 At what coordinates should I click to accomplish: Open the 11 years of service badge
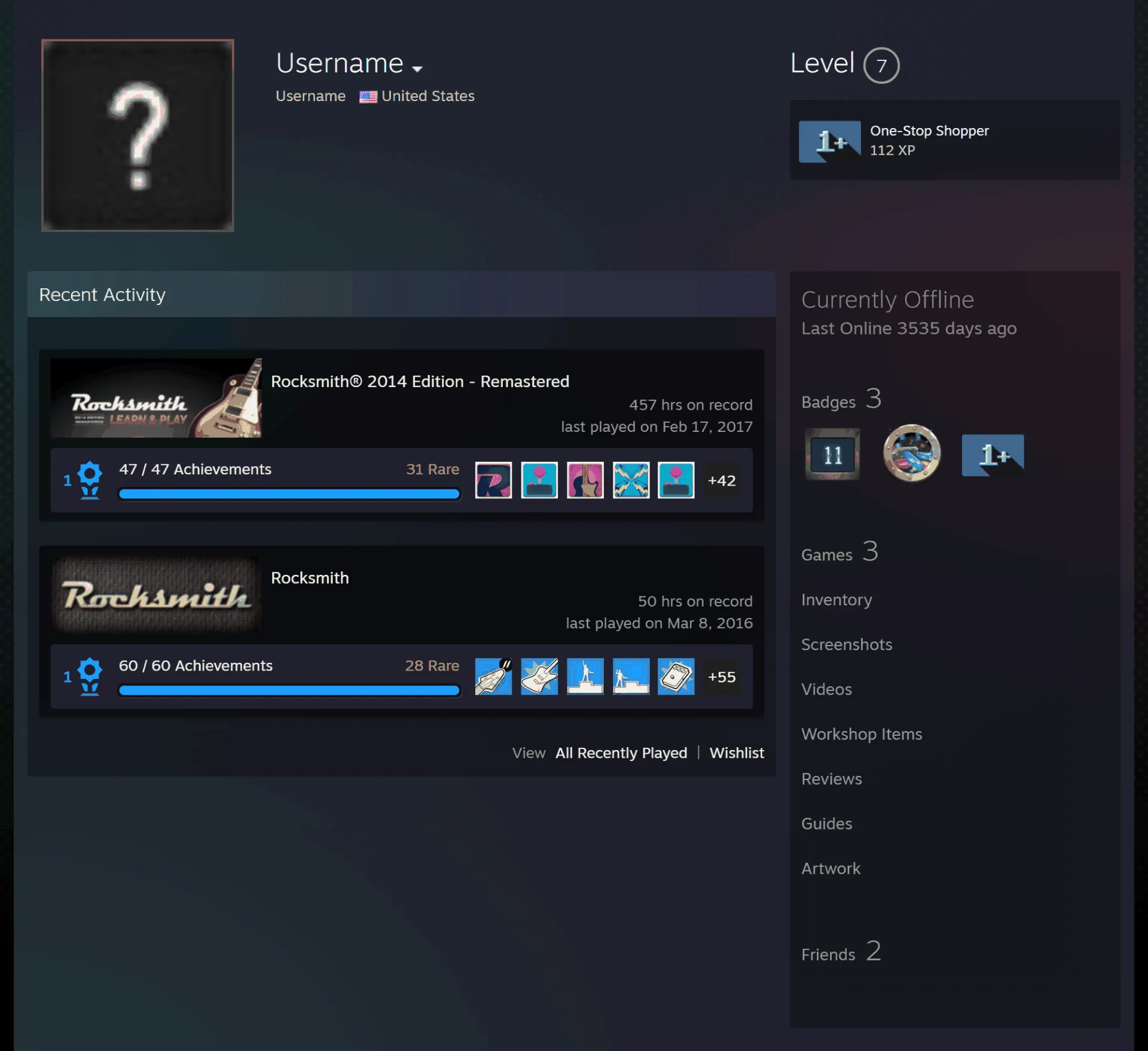832,454
